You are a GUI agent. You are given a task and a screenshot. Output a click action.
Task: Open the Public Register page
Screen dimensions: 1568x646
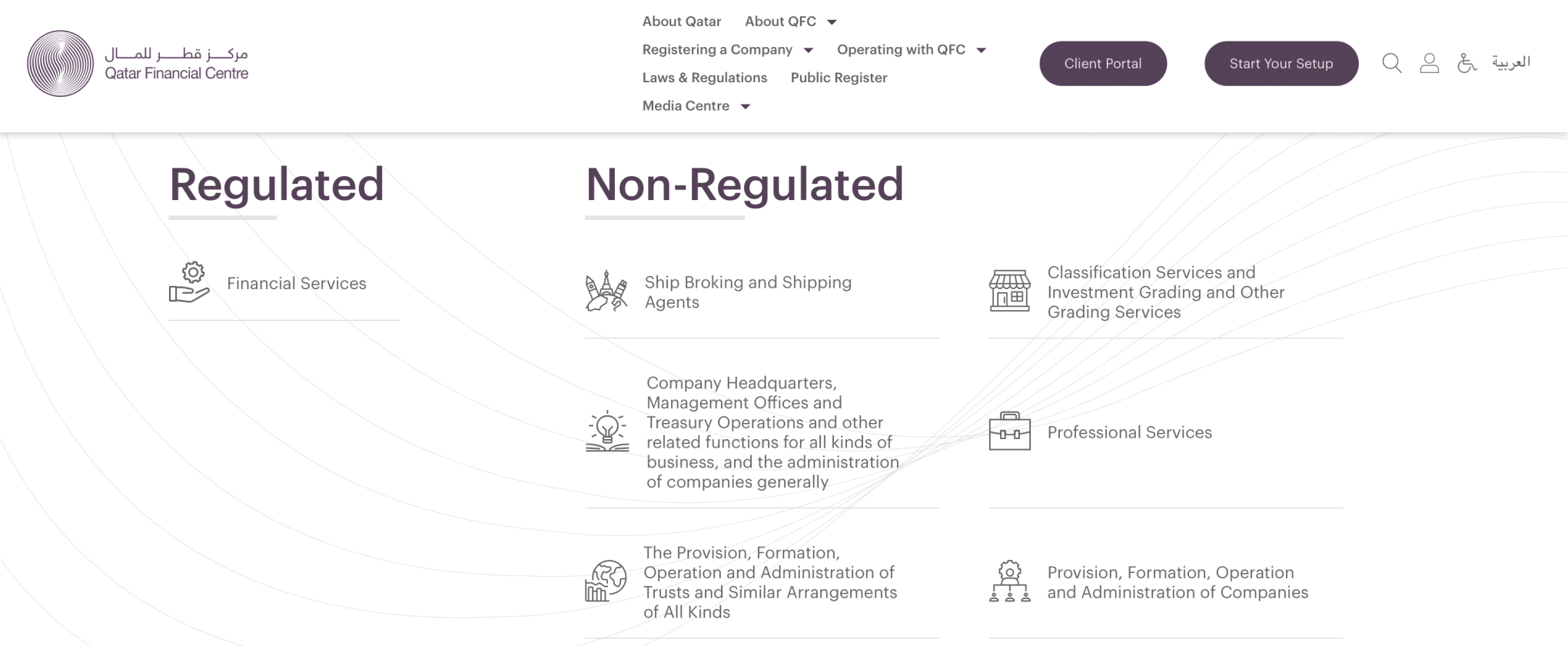click(839, 78)
